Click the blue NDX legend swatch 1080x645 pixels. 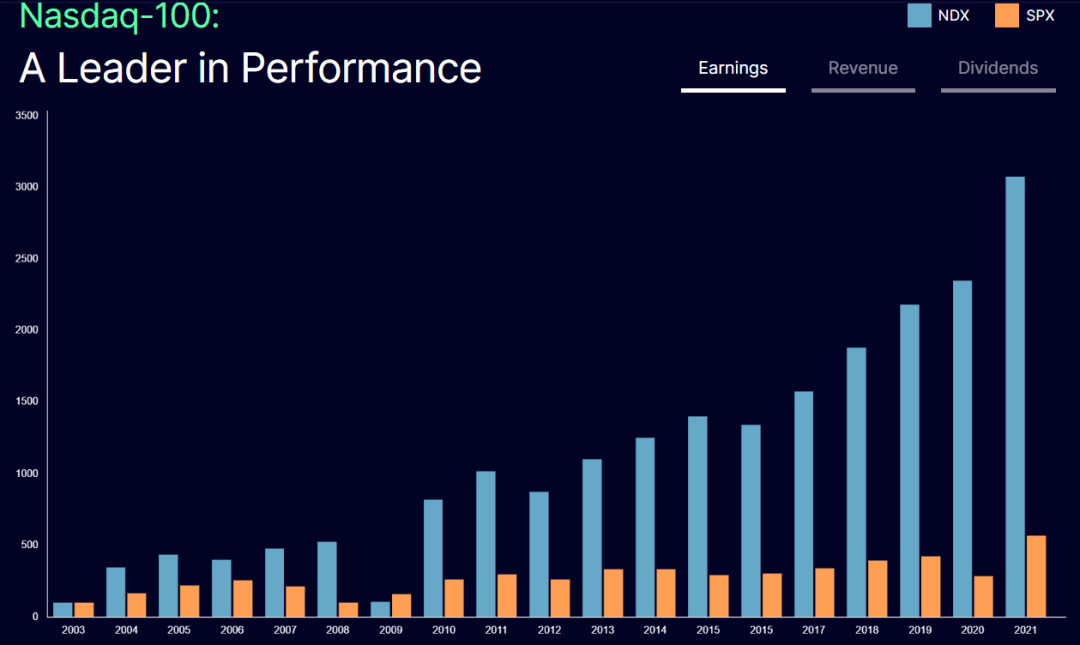point(919,15)
